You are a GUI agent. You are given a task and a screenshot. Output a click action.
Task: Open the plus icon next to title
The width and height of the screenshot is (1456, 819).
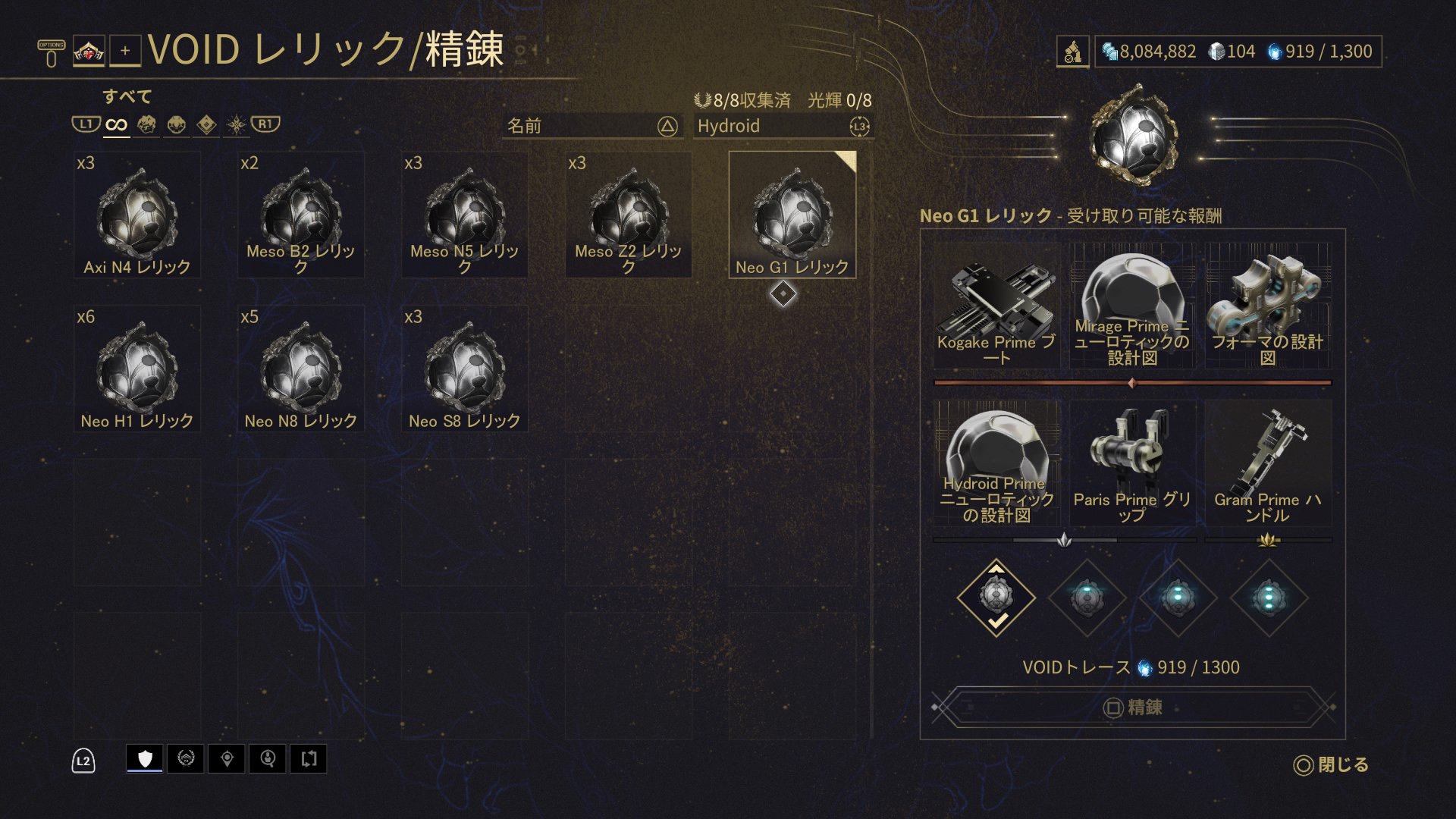tap(125, 51)
